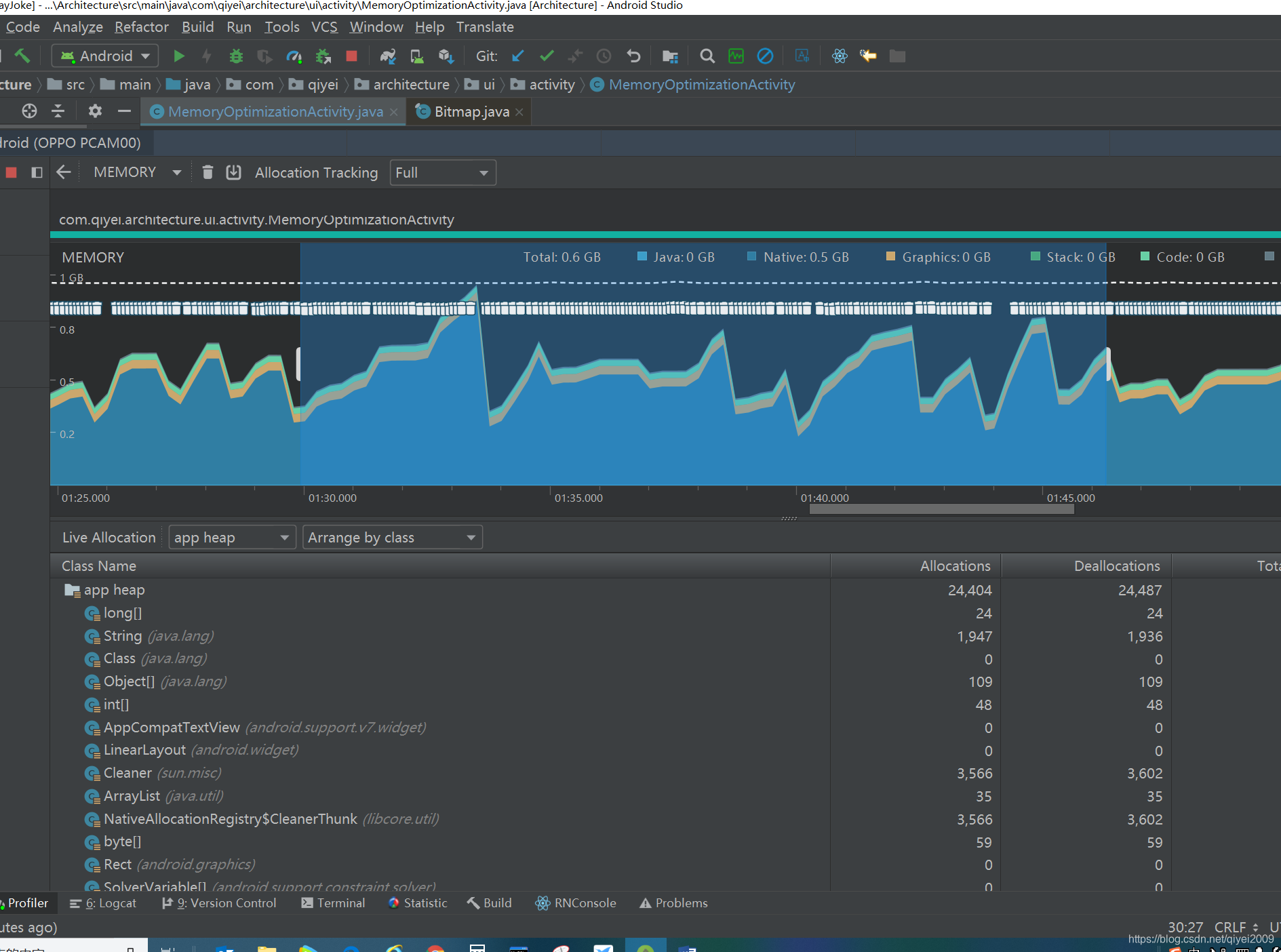Click the project panel settings gear icon
This screenshot has width=1281, height=952.
click(95, 111)
